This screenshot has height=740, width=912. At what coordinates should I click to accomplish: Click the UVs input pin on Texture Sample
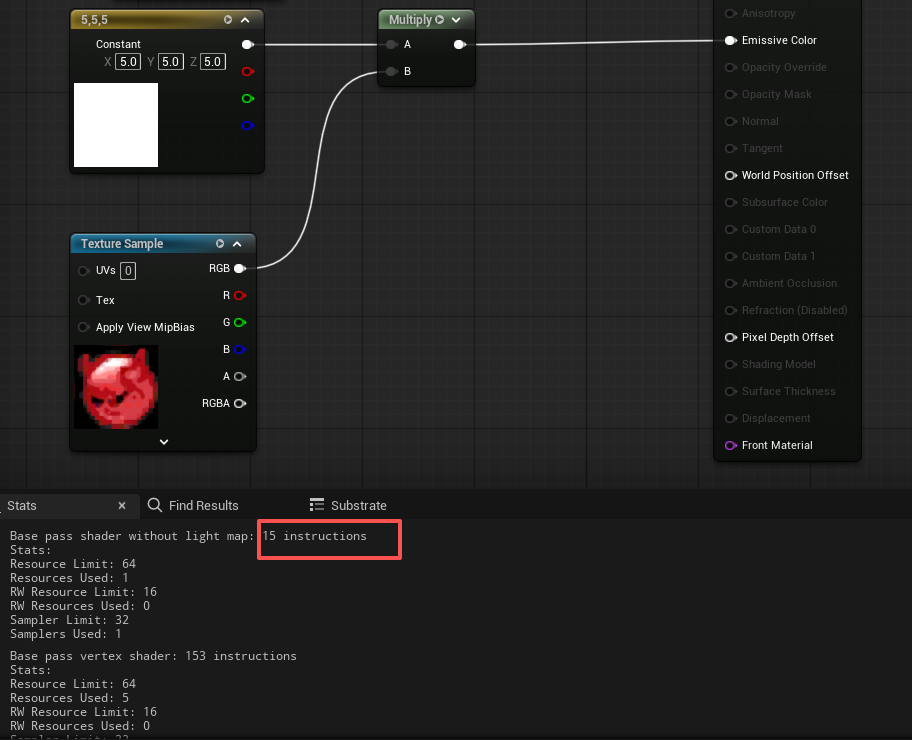point(84,271)
